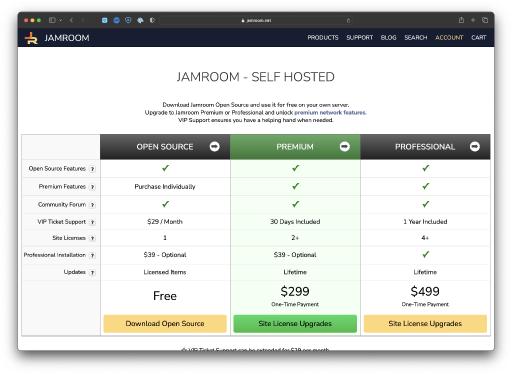Go back using browser back arrow
Viewport: 512px width, 374px height.
tap(71, 20)
